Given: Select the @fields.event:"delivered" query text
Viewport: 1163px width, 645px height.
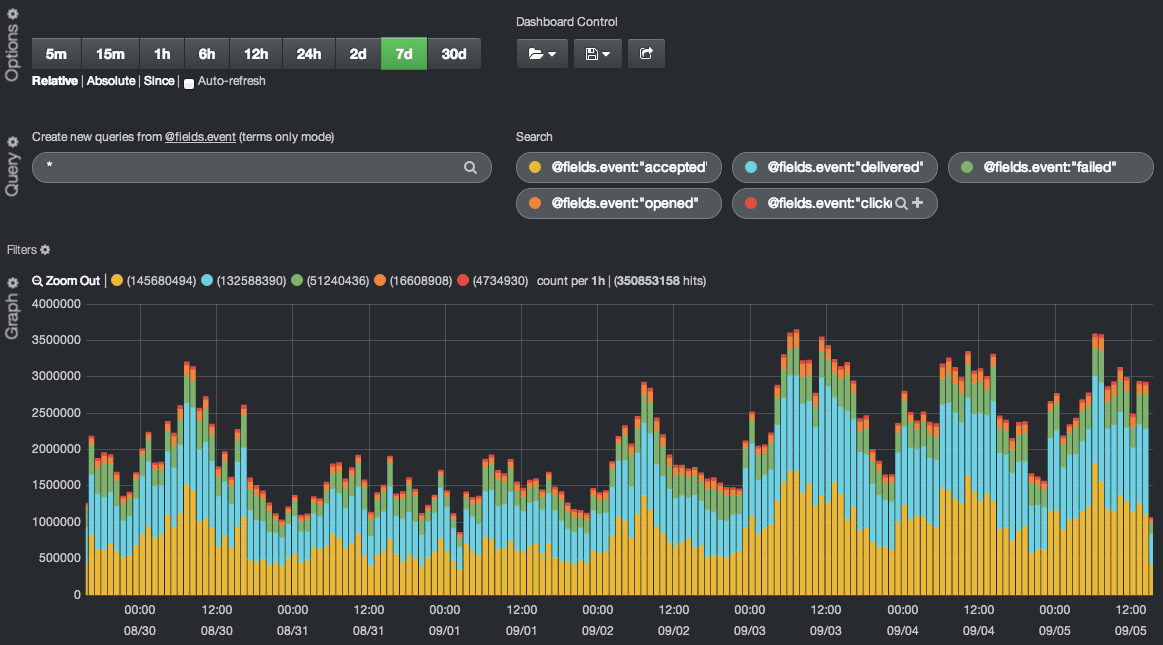Looking at the screenshot, I should tap(845, 168).
